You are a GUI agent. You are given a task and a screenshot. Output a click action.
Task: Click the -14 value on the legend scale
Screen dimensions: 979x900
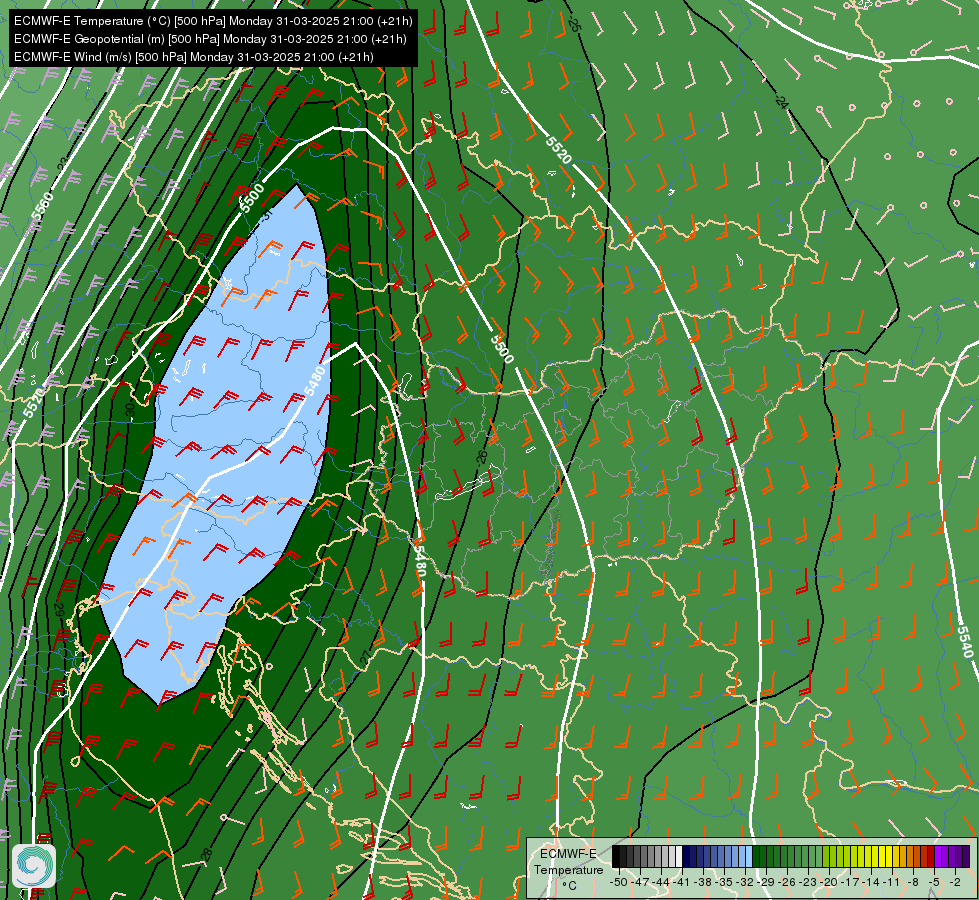(x=871, y=883)
